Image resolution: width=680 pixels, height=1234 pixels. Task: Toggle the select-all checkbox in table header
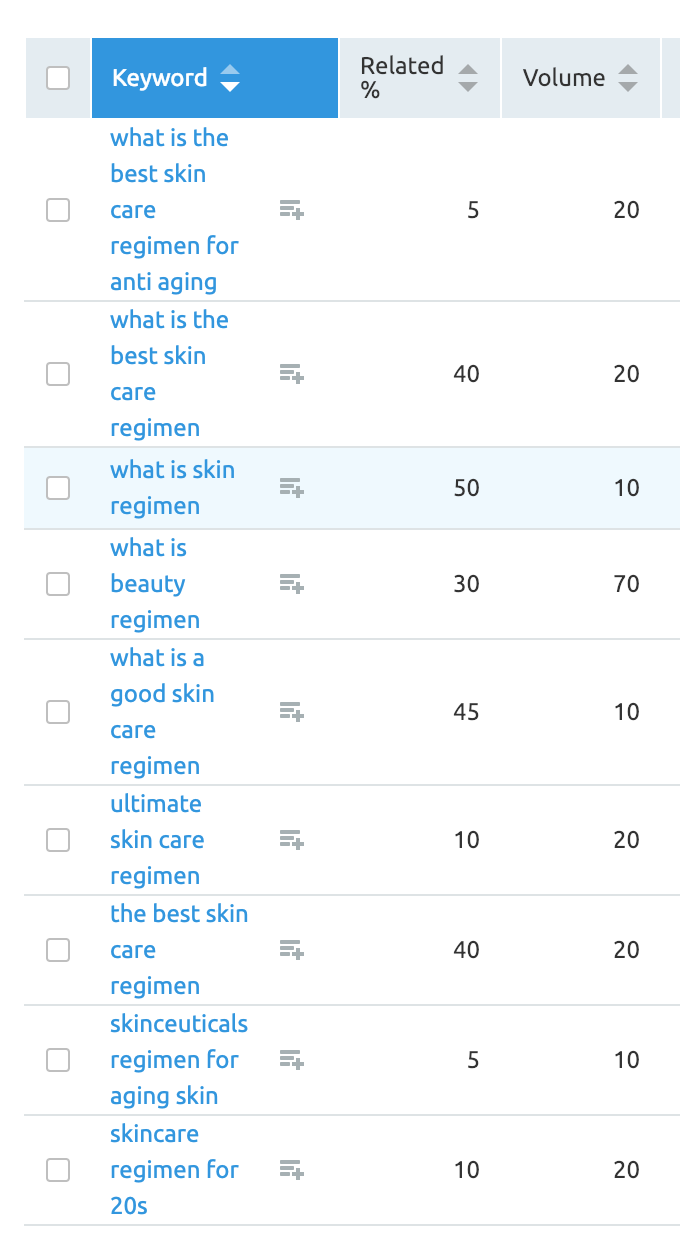(58, 78)
